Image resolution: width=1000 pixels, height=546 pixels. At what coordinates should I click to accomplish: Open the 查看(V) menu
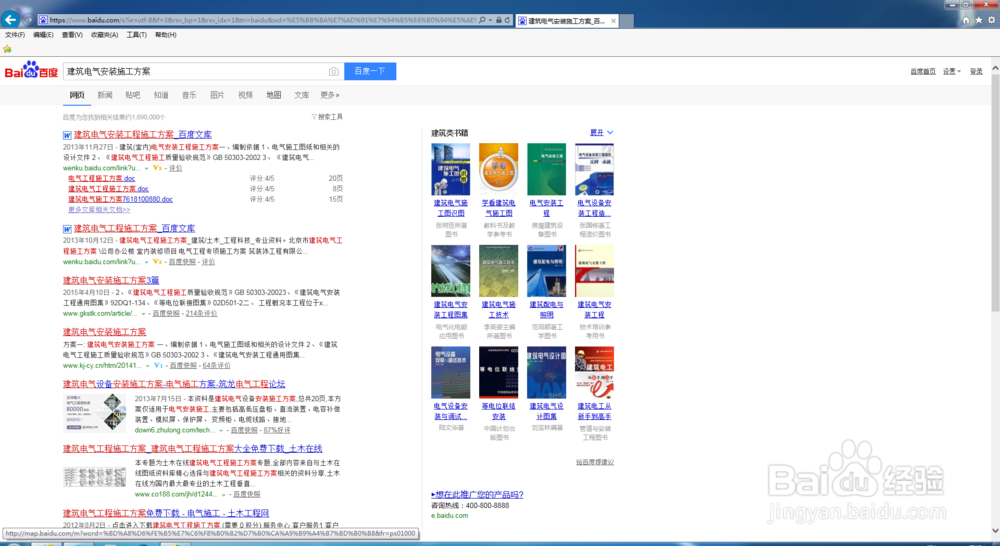(x=72, y=35)
